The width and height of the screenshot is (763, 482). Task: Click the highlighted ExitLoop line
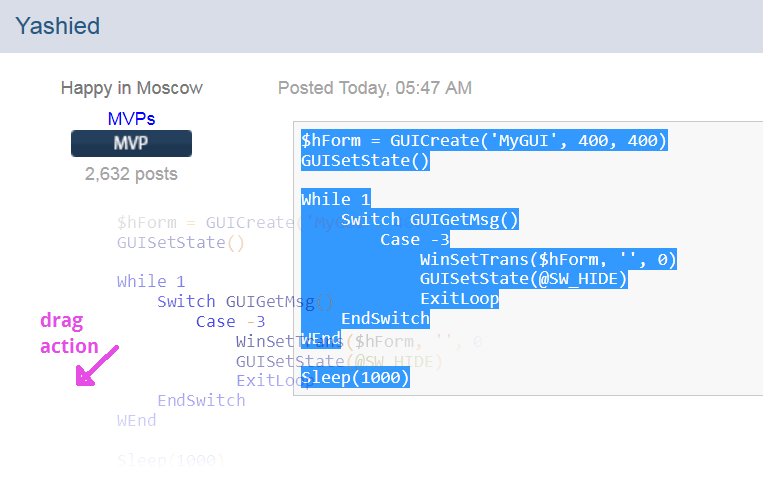[x=459, y=299]
